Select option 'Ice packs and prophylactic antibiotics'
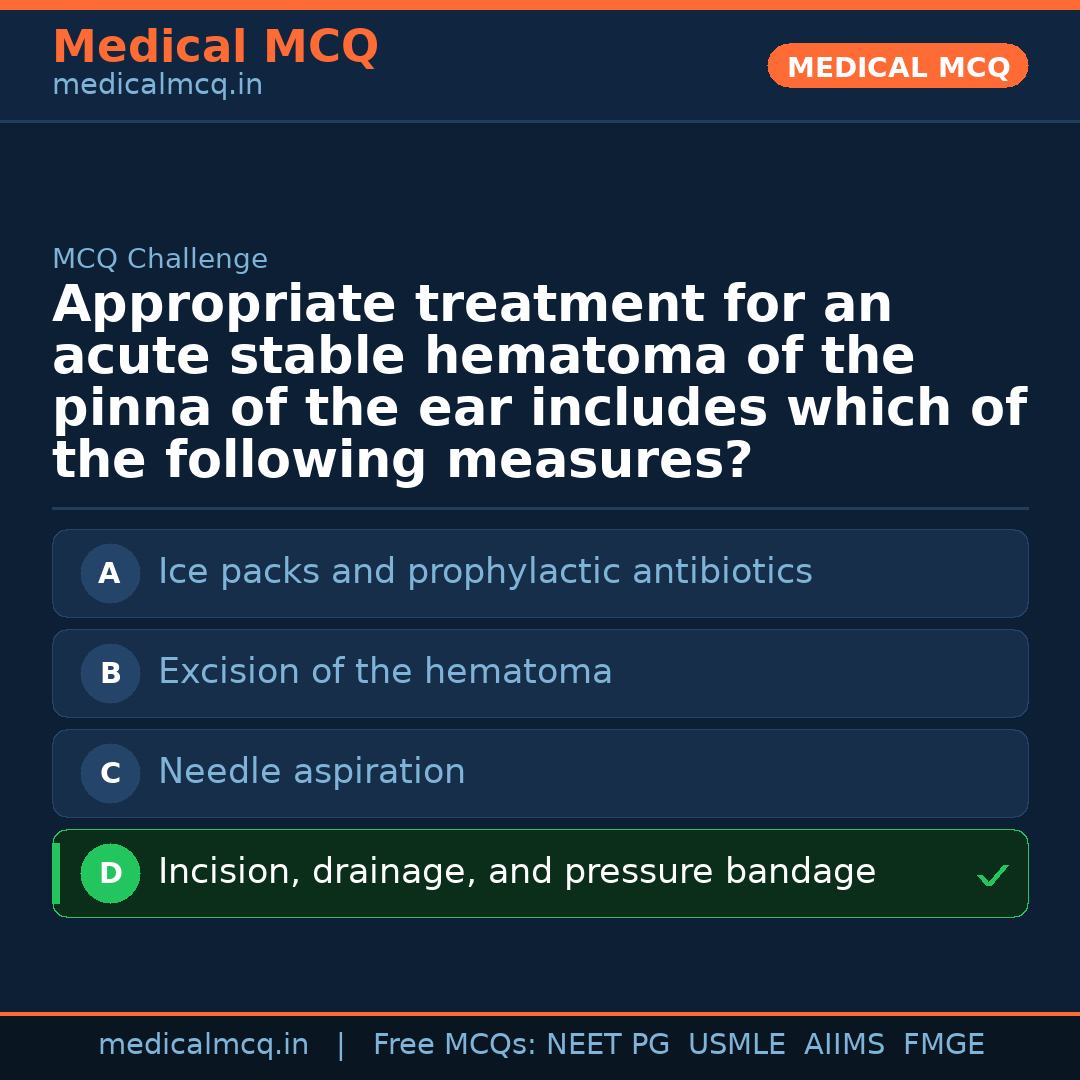Image resolution: width=1080 pixels, height=1080 pixels. click(485, 573)
